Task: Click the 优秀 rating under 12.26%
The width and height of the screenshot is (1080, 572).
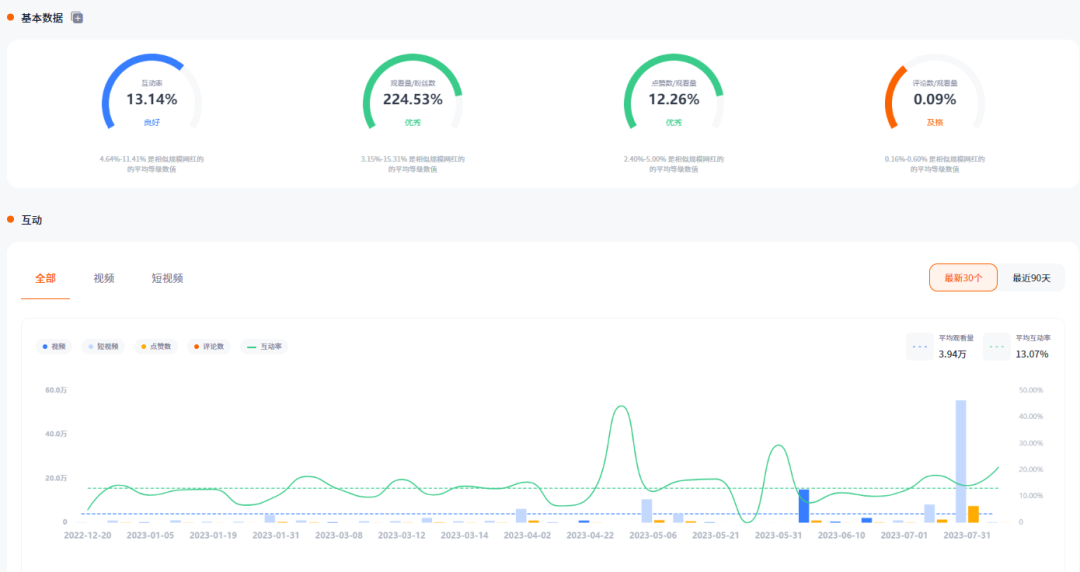Action: (x=674, y=123)
